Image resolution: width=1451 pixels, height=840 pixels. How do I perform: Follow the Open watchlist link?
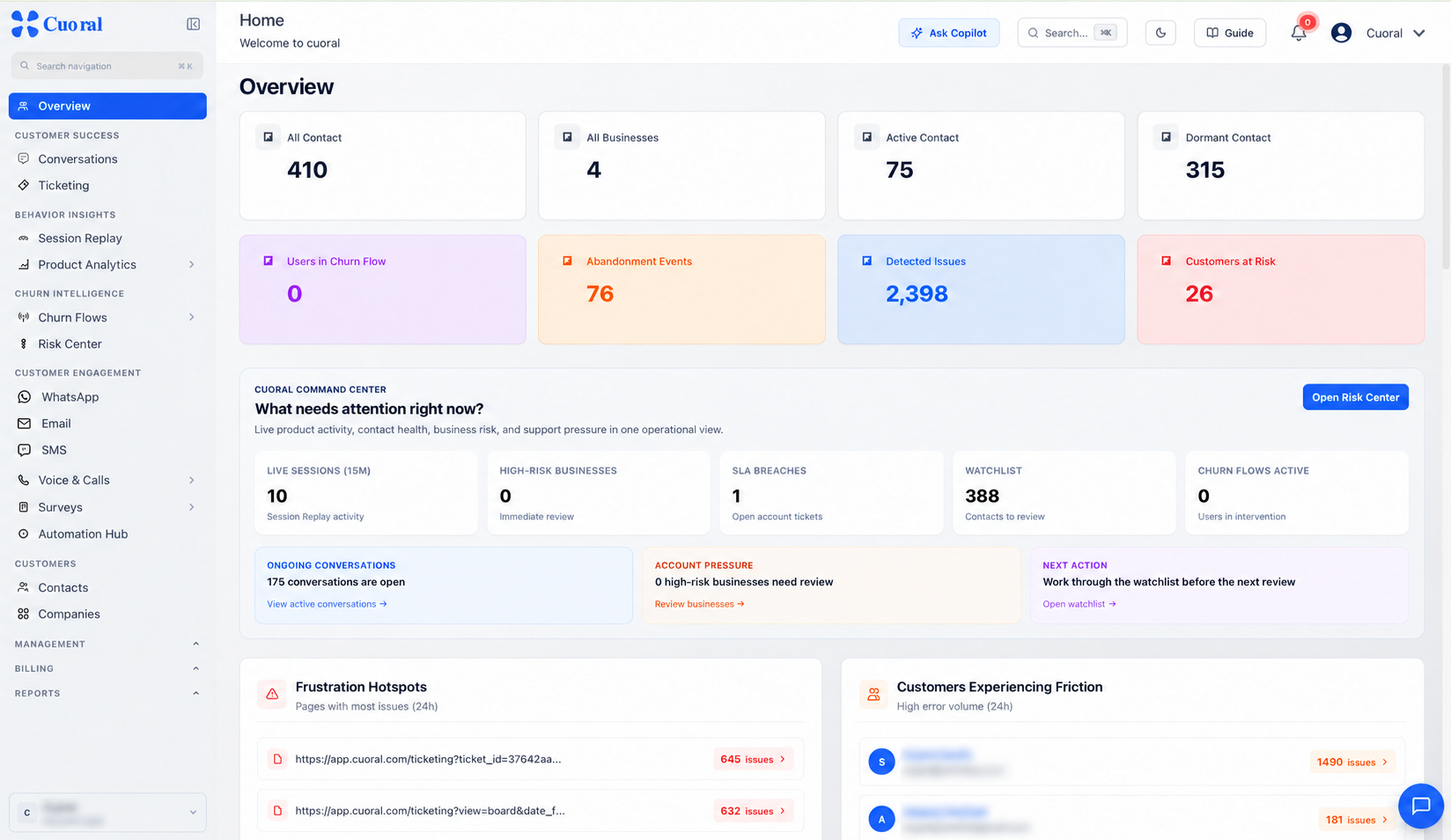(1079, 604)
